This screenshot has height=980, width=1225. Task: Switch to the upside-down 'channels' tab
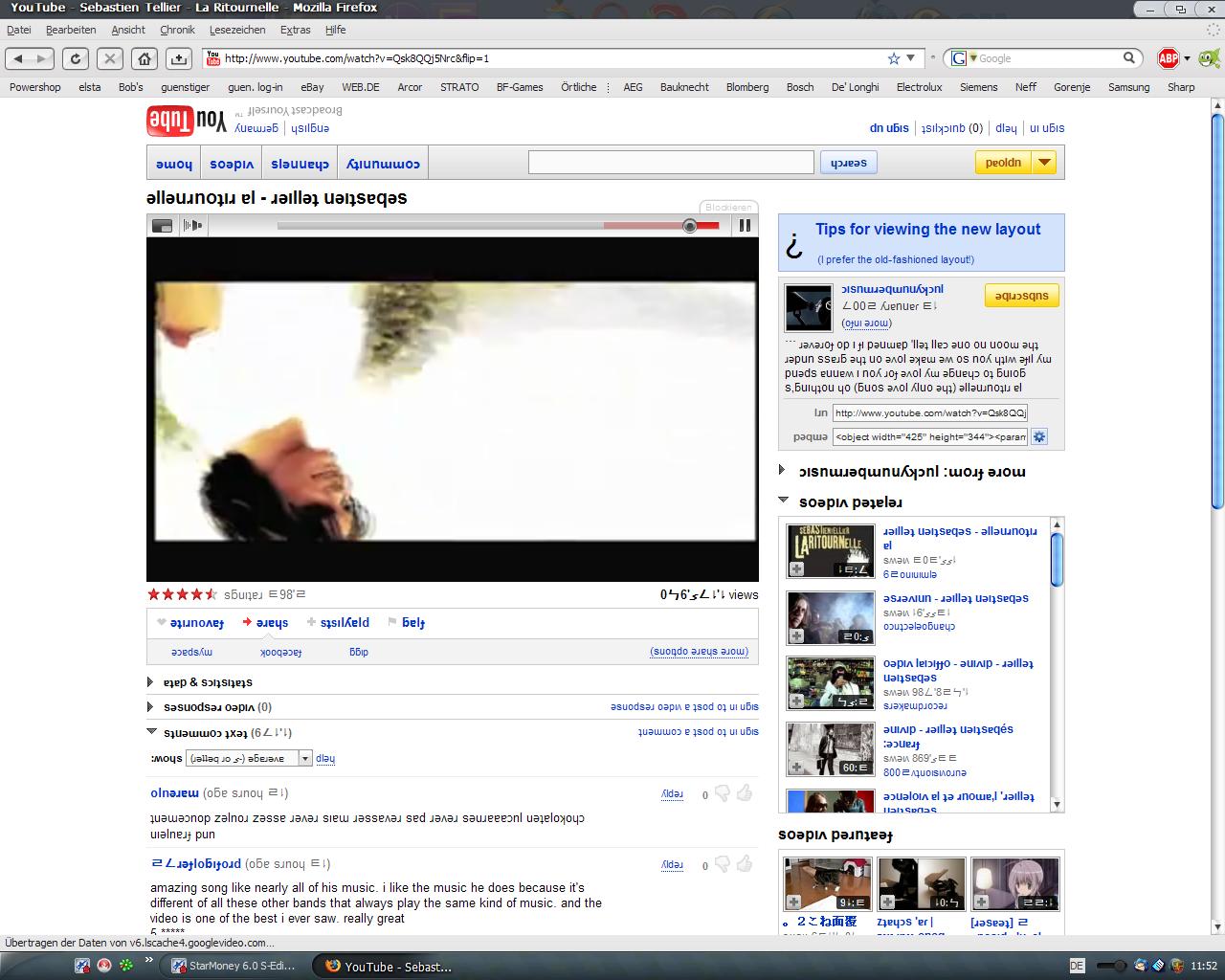300,164
